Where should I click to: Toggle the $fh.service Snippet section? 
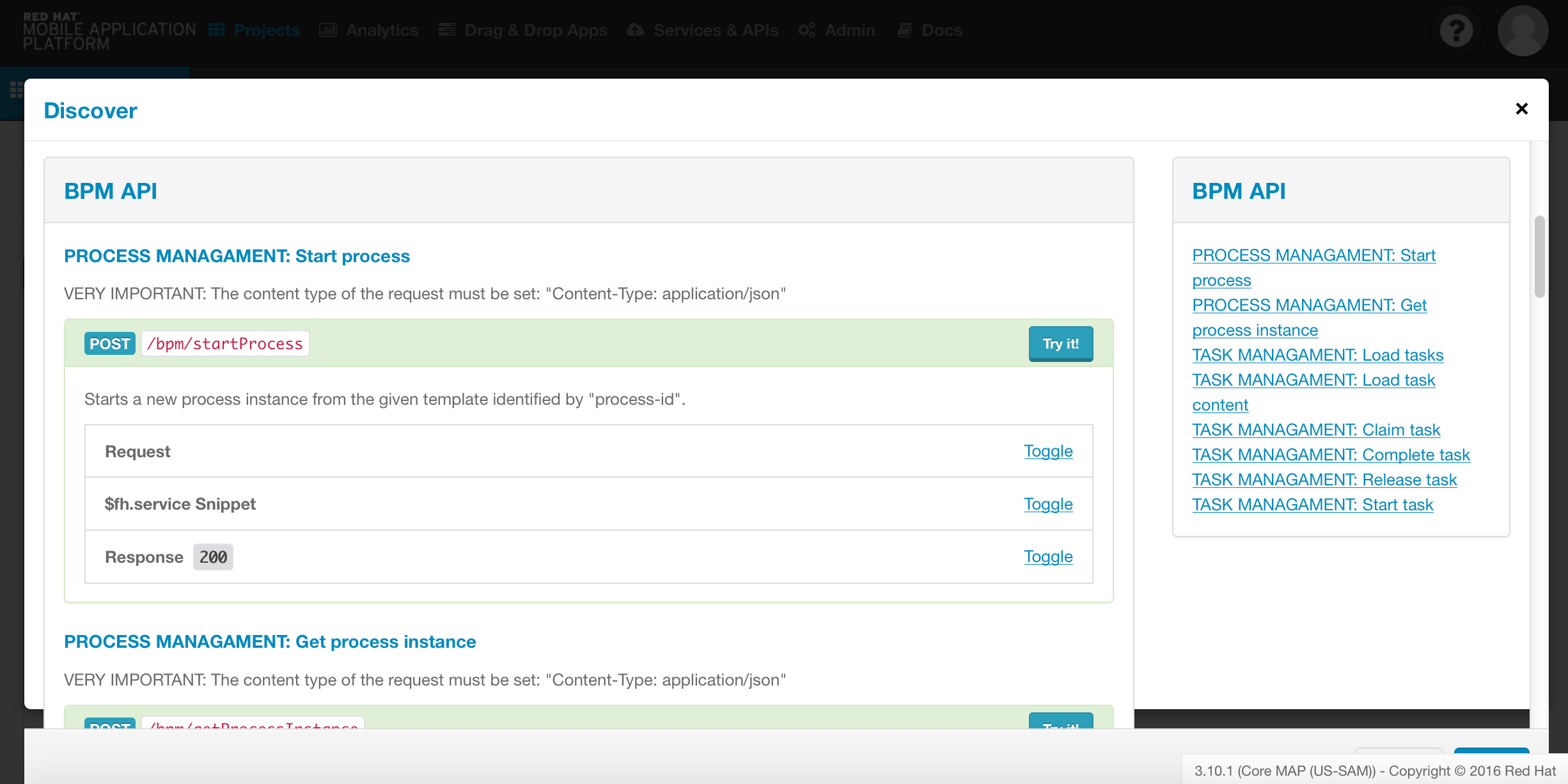pyautogui.click(x=1047, y=504)
